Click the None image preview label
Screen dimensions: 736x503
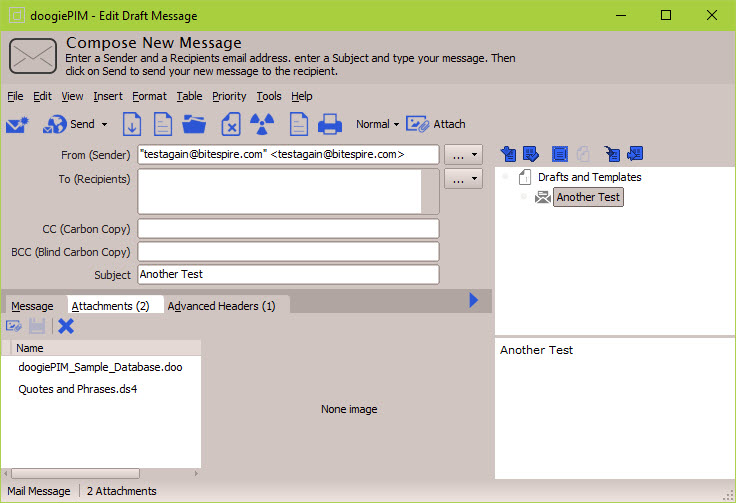point(349,409)
